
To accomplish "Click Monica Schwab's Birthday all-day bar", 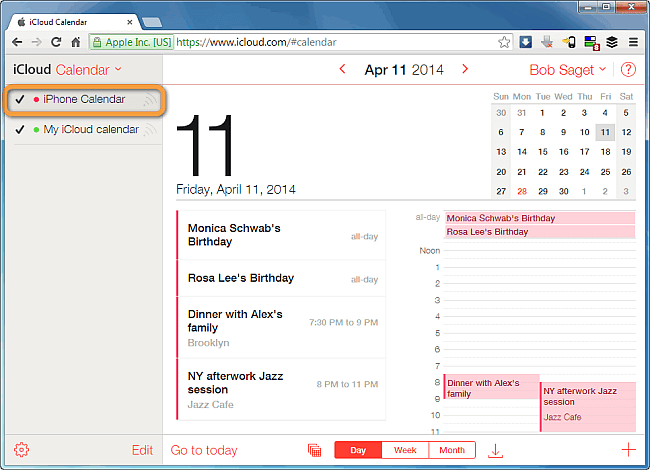I will pyautogui.click(x=540, y=218).
